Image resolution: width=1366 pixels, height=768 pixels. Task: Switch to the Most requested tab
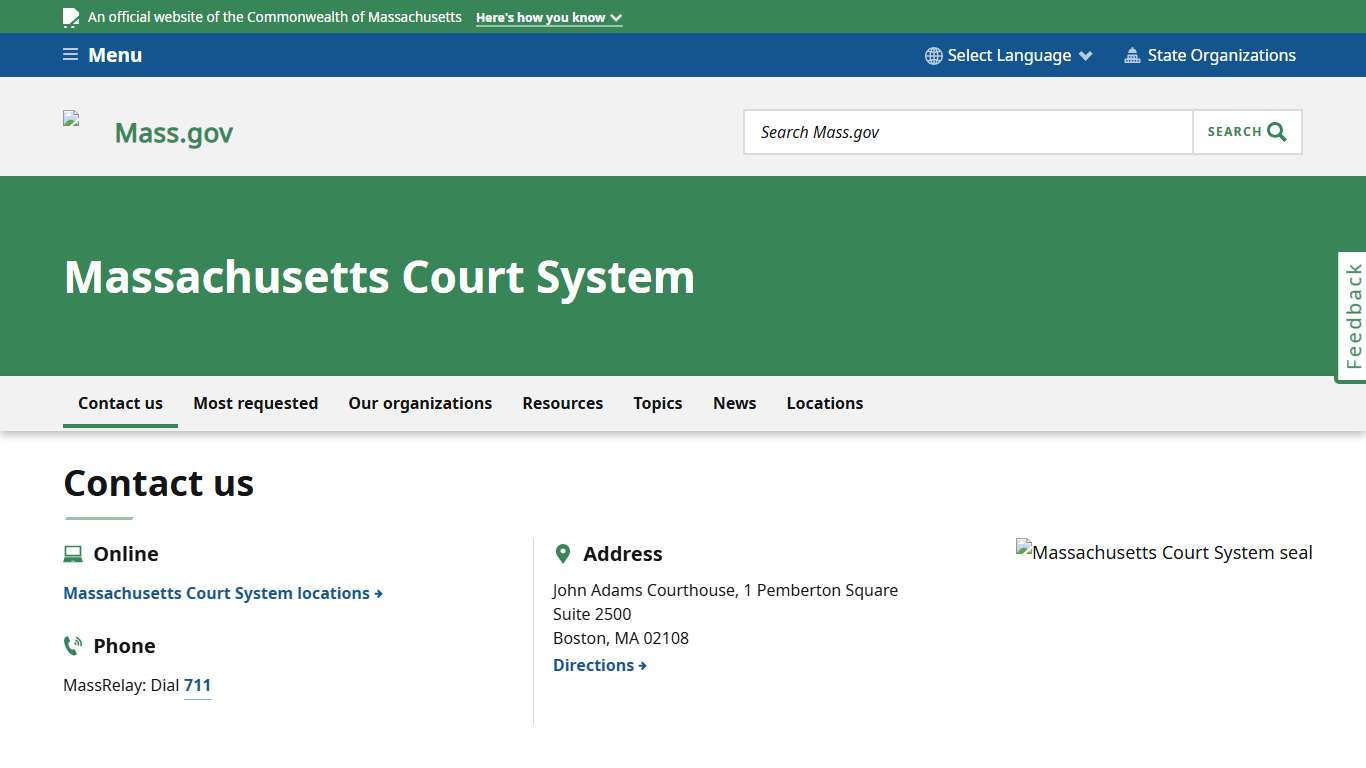point(255,403)
